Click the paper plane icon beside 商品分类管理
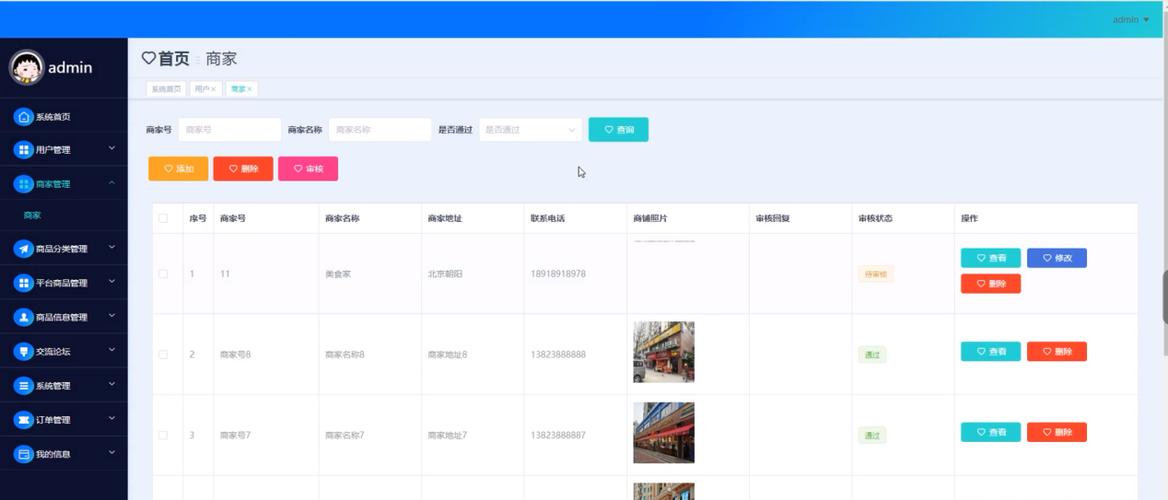Viewport: 1168px width, 500px height. pos(24,249)
